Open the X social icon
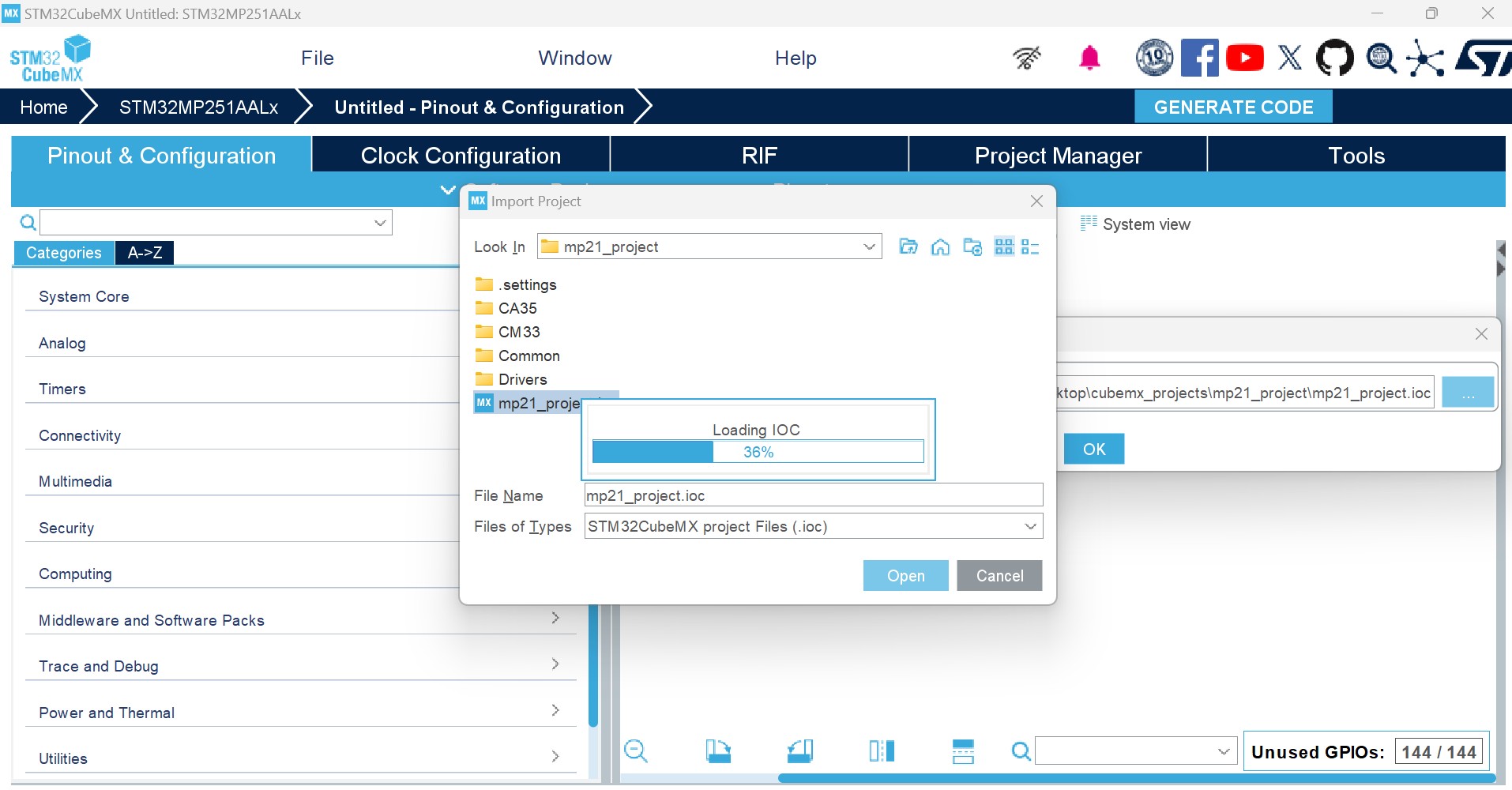 point(1290,58)
